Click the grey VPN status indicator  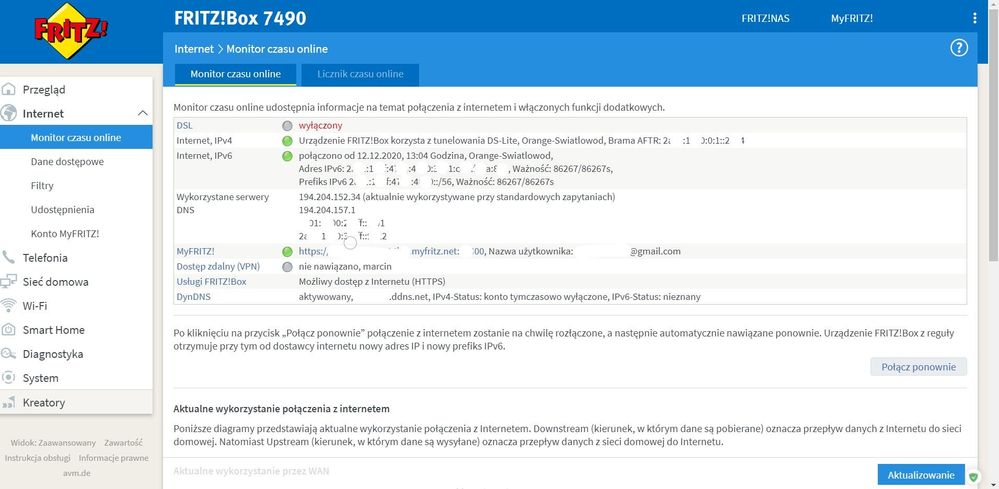287,267
